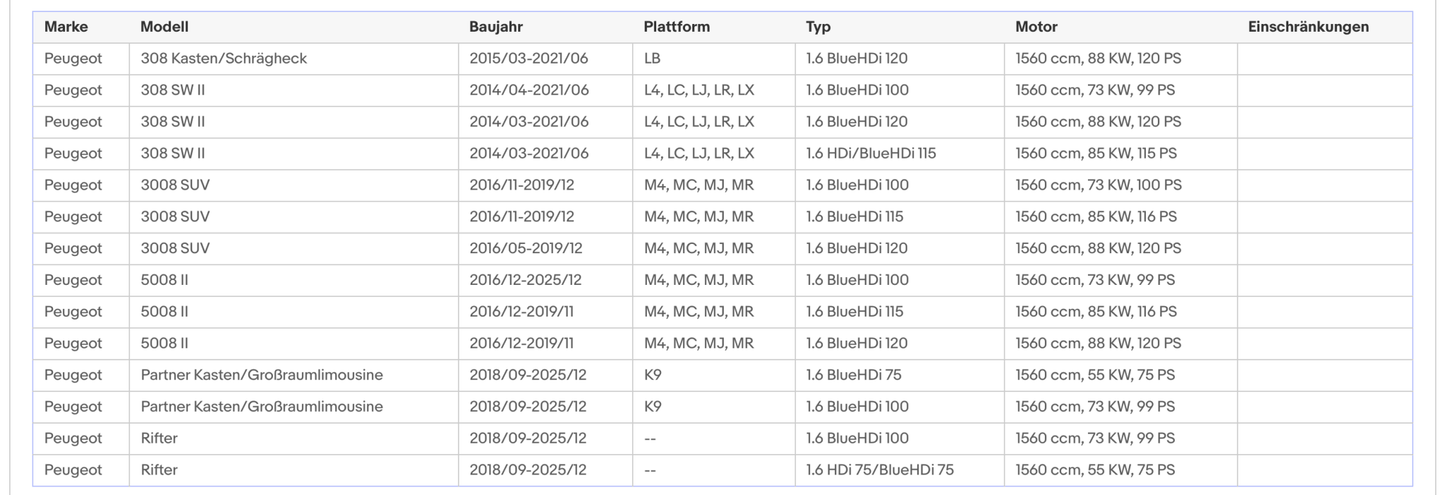Click the 2016/05-2019/12 Baujahr cell

point(526,248)
